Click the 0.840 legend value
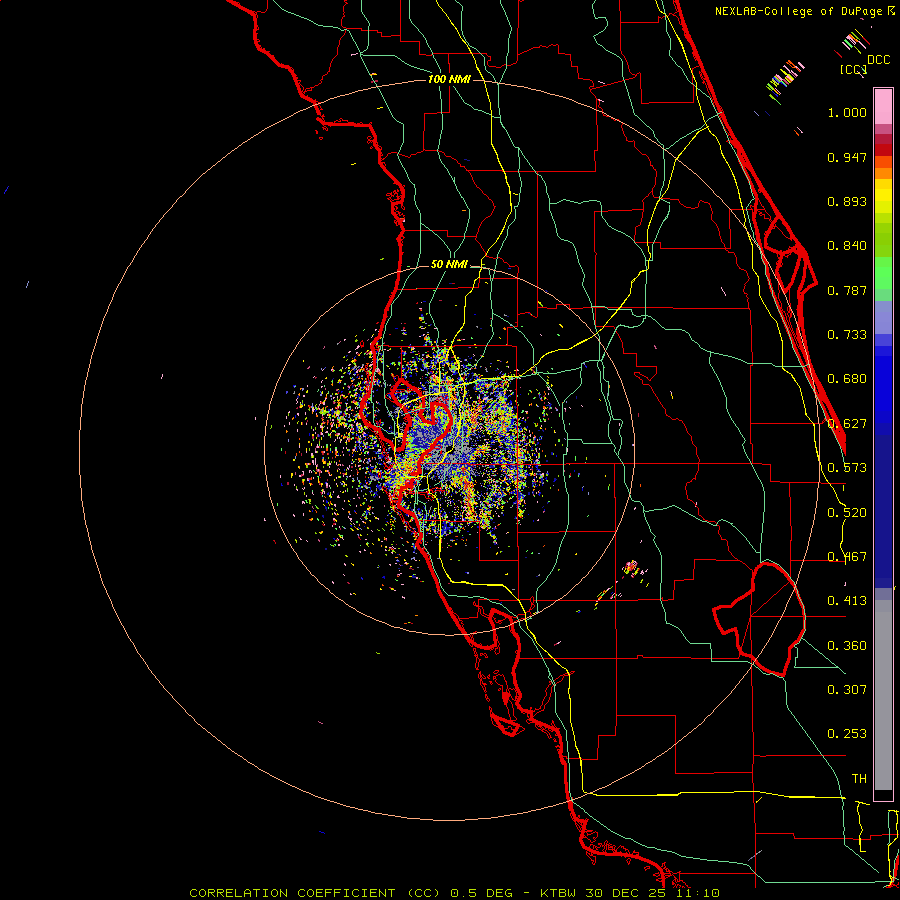 point(847,246)
